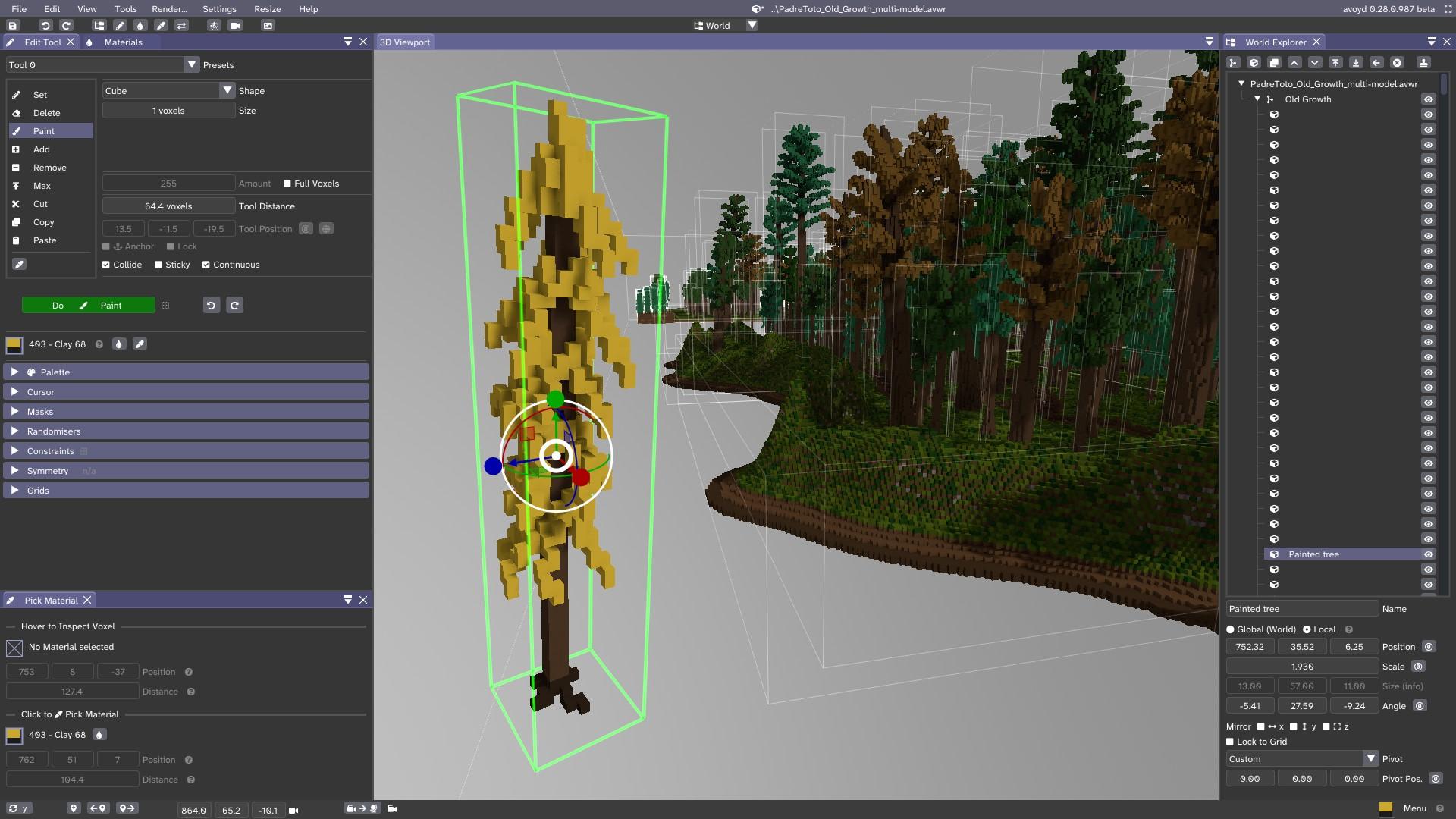Click the duplicate node icon in World Explorer

point(1274,63)
